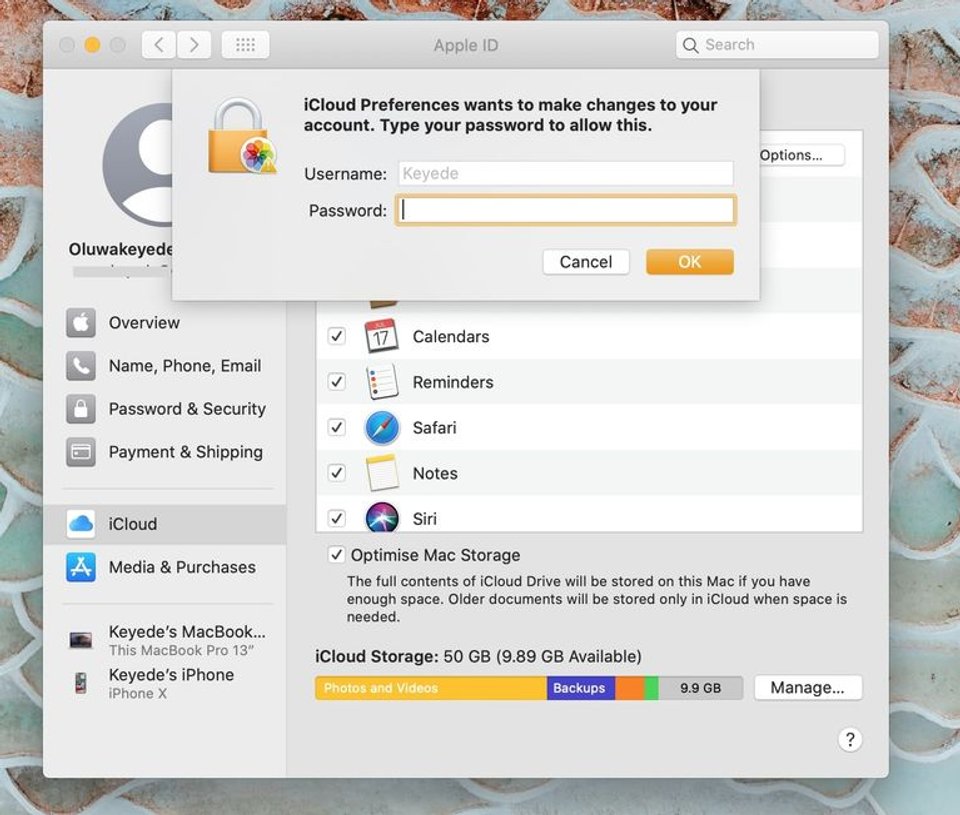Click the Notes app icon

pos(381,473)
